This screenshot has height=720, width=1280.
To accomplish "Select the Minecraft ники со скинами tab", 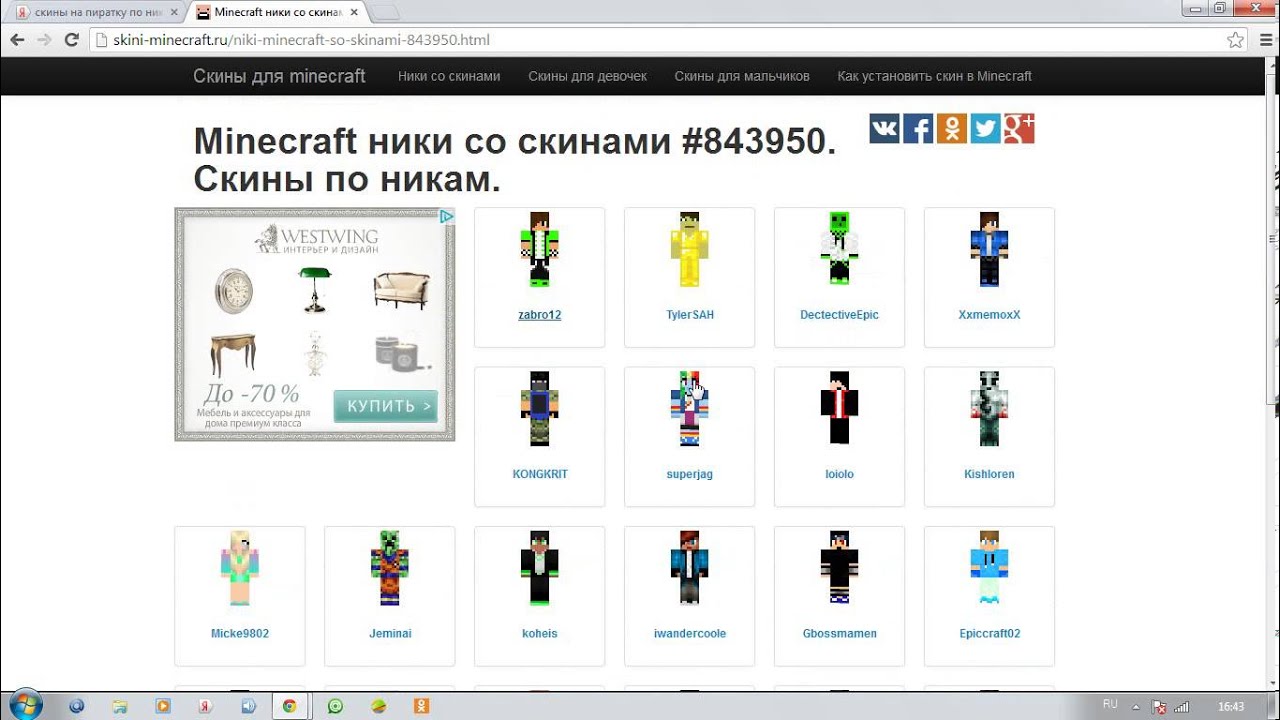I will (277, 12).
